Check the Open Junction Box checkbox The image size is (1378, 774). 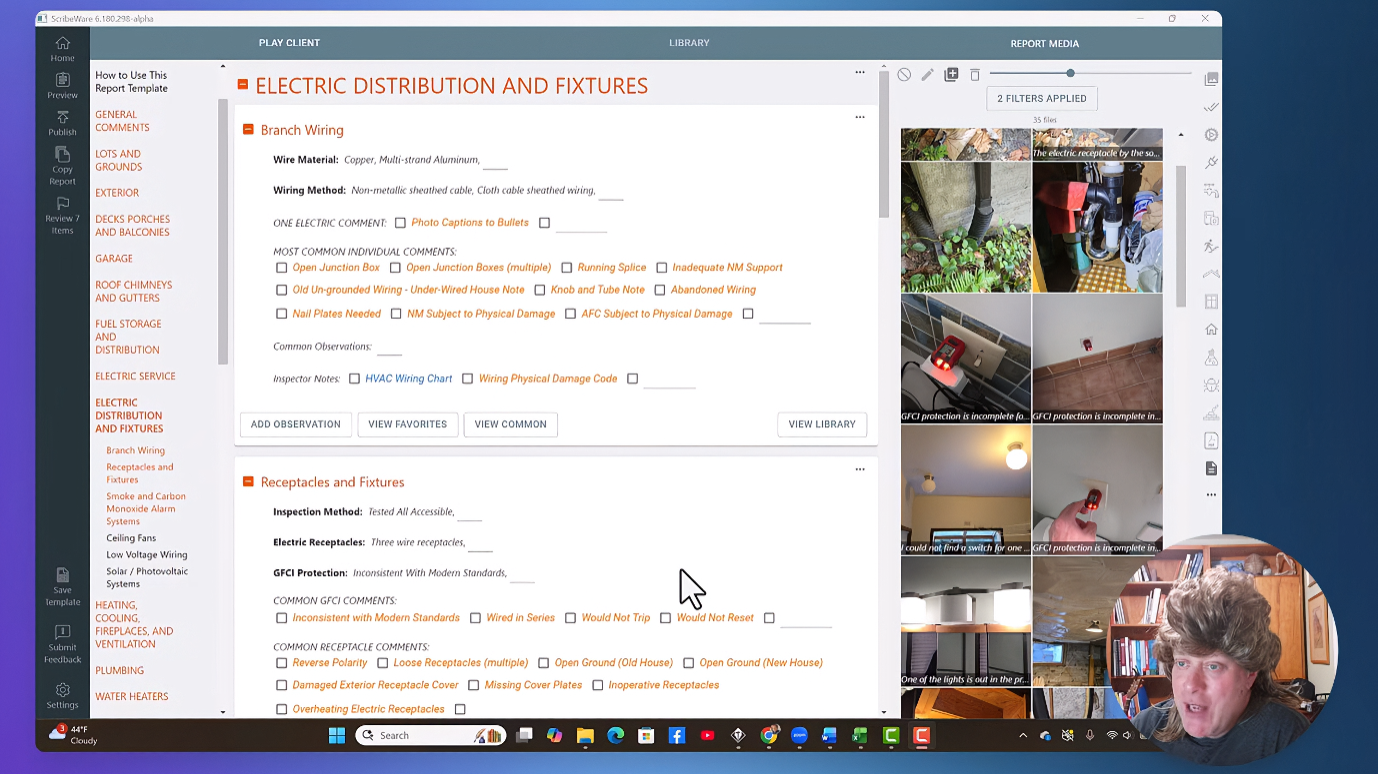[x=281, y=268]
